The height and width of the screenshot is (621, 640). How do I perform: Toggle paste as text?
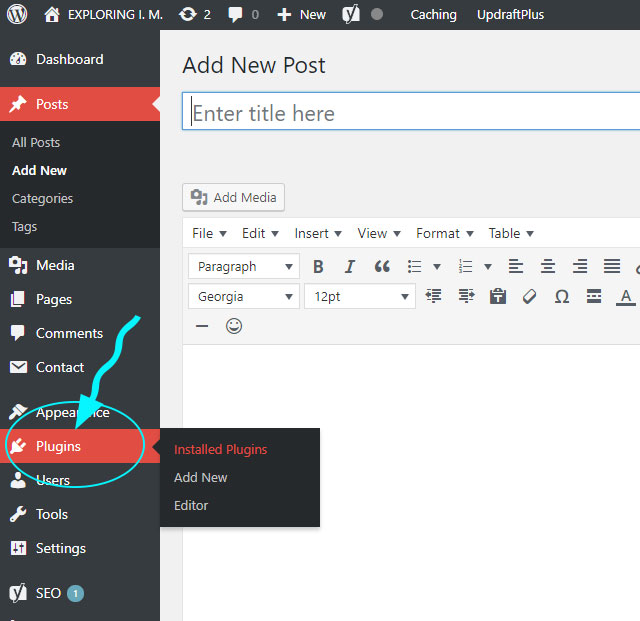(498, 296)
